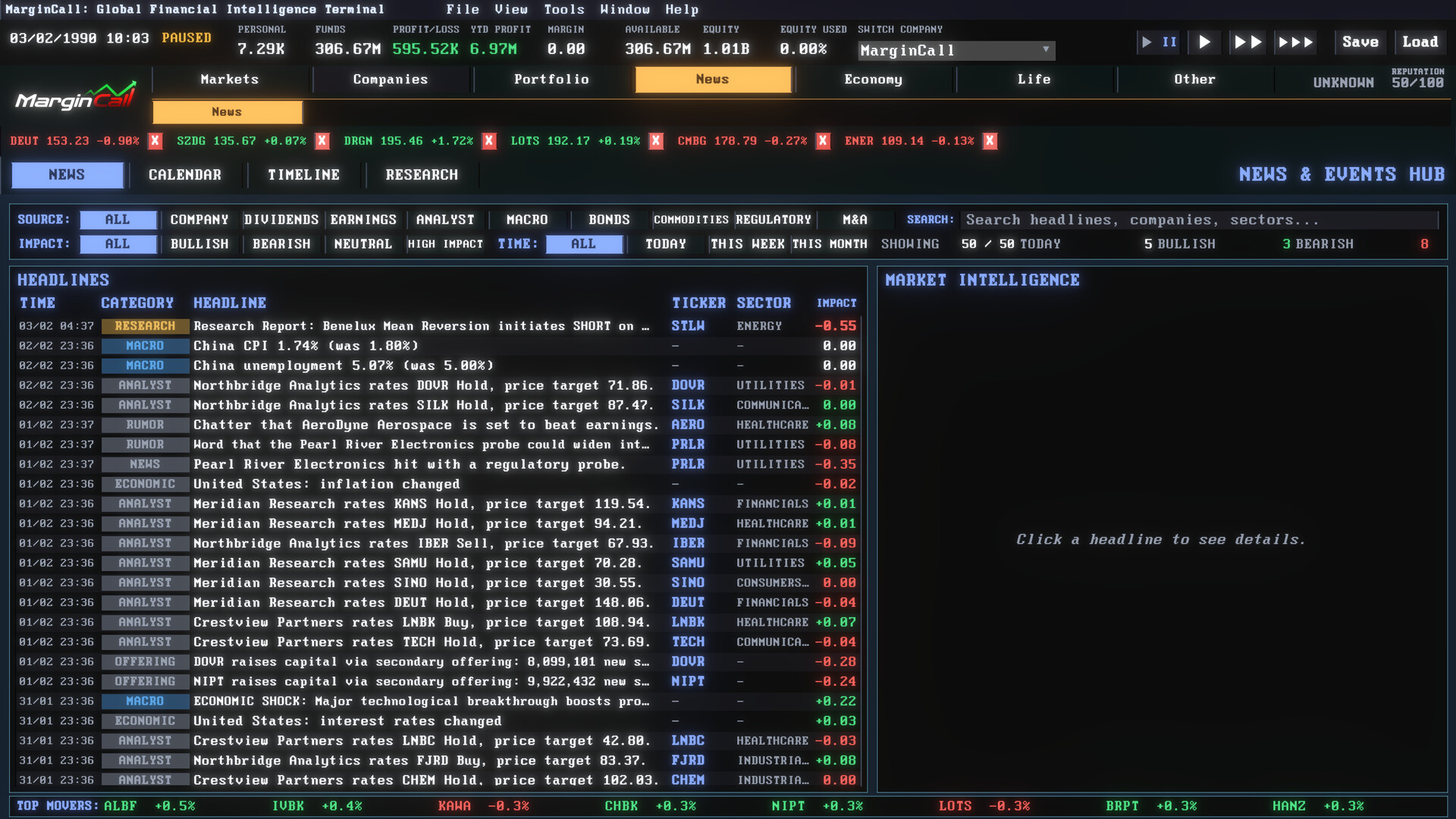Click the AERO ticker link
This screenshot has height=819, width=1456.
point(688,425)
